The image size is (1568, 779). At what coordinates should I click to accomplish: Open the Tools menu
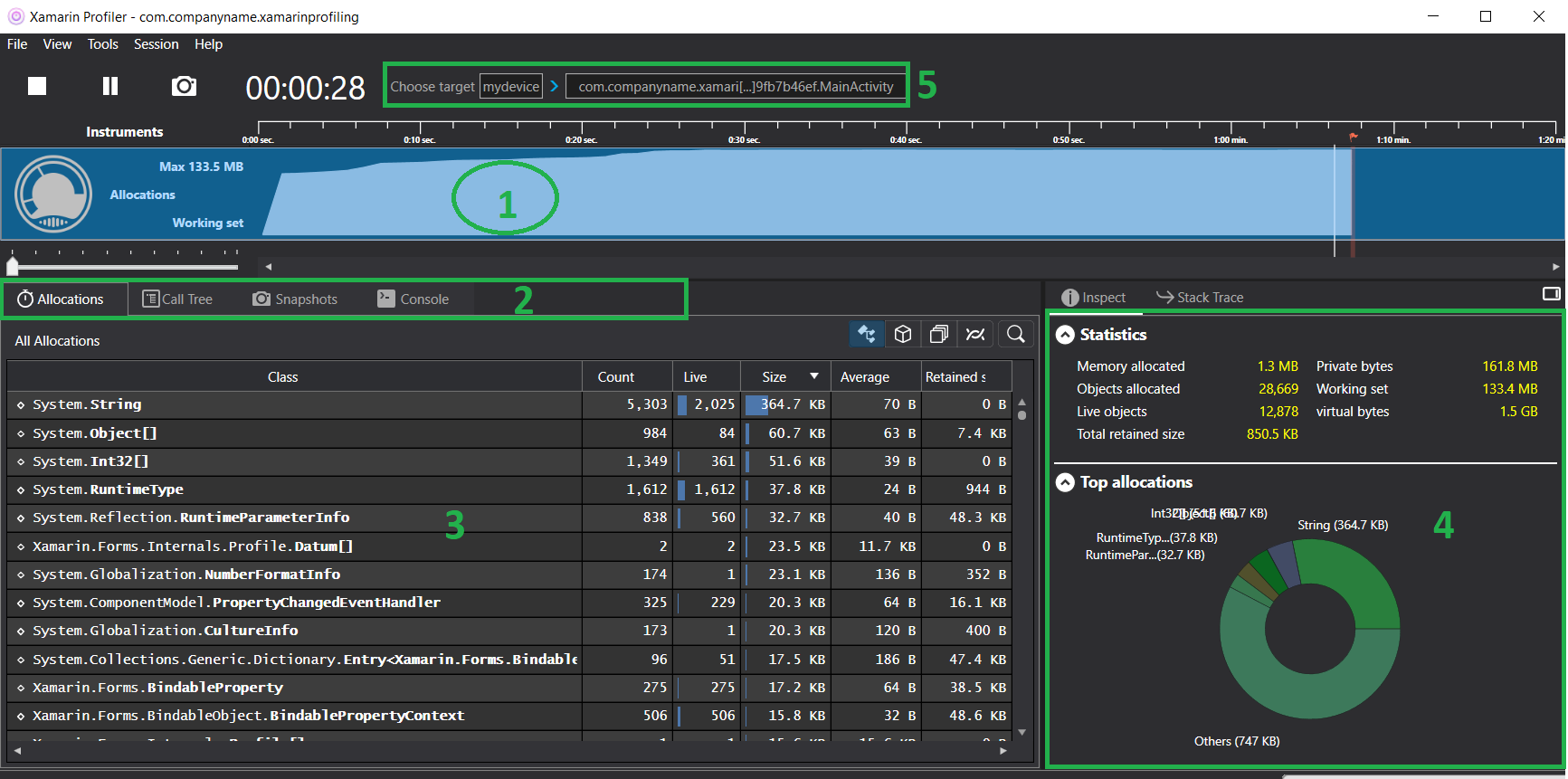(102, 44)
